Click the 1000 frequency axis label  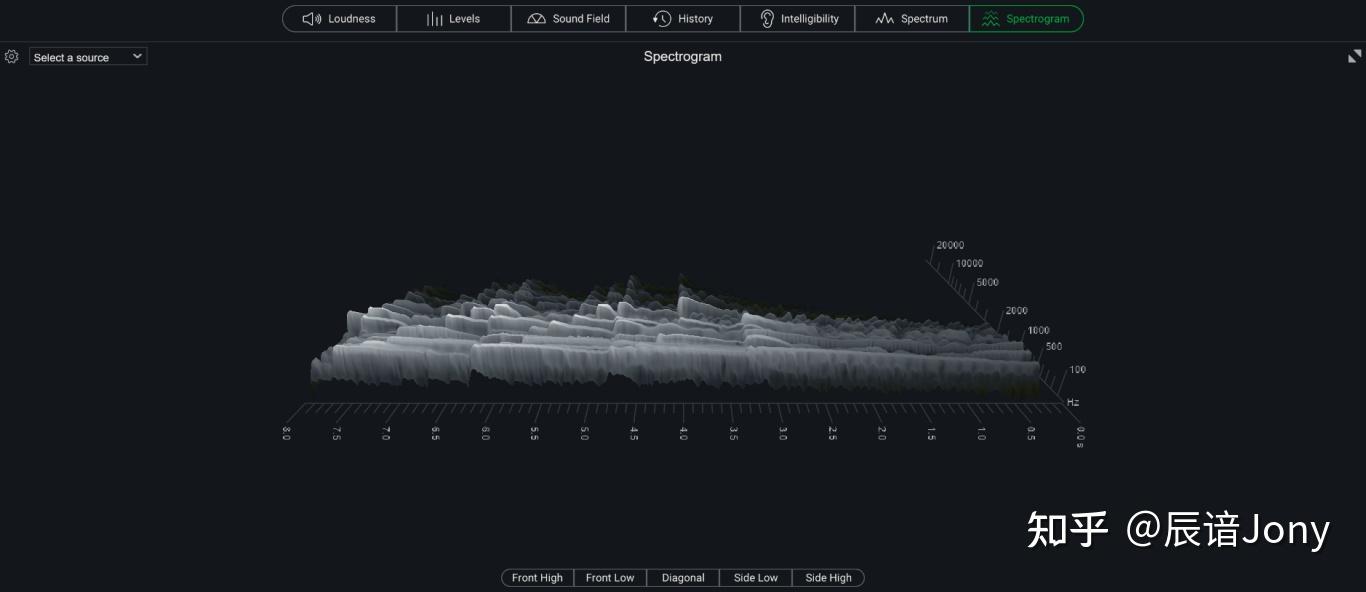click(x=1038, y=331)
